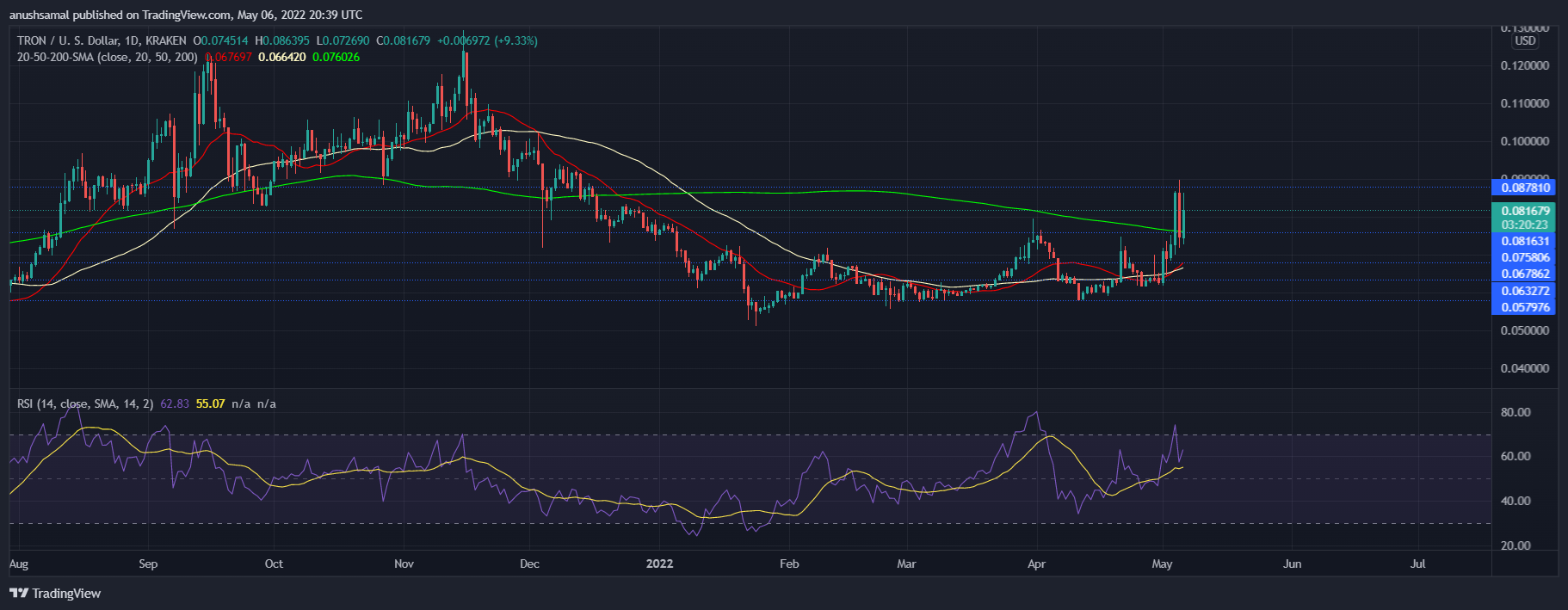
Task: Select the TRON / U.S. Dollar symbol title
Action: [102, 40]
